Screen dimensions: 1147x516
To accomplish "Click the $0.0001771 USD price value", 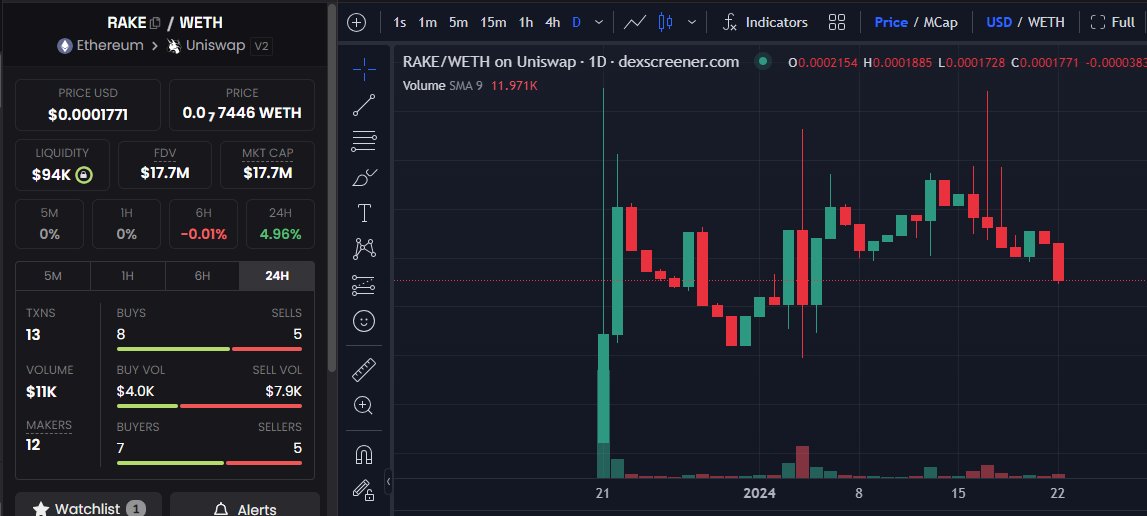I will click(88, 114).
